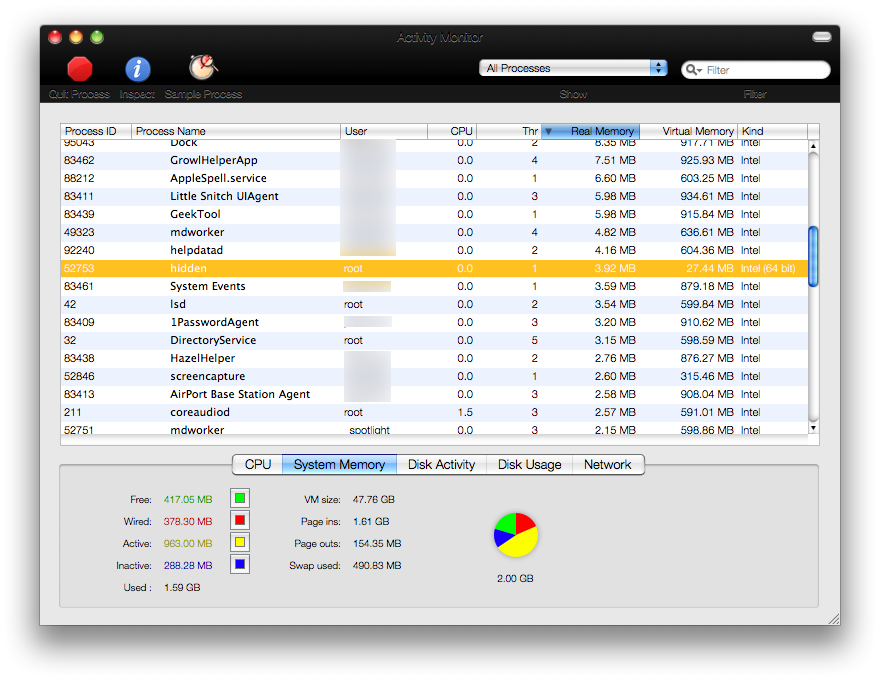Select the 1PasswordAgent process row
This screenshot has width=880, height=680.
pyautogui.click(x=434, y=322)
